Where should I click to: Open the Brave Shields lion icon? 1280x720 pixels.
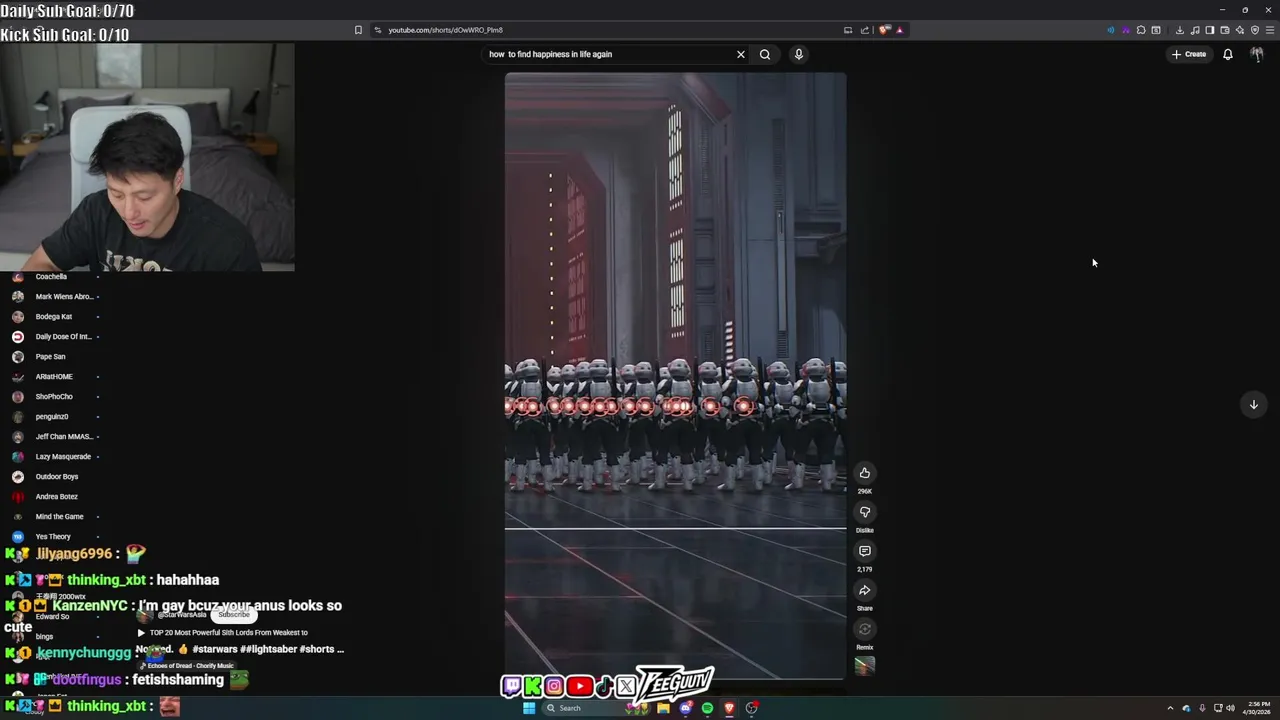(884, 30)
